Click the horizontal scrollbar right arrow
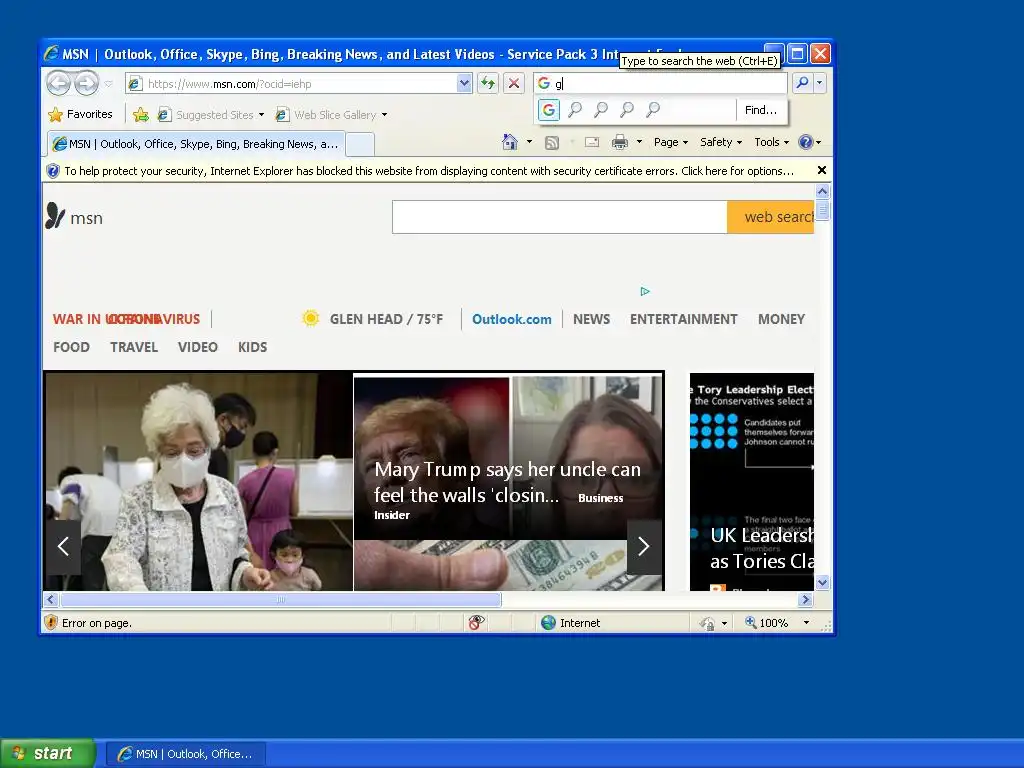The height and width of the screenshot is (768, 1024). (806, 600)
